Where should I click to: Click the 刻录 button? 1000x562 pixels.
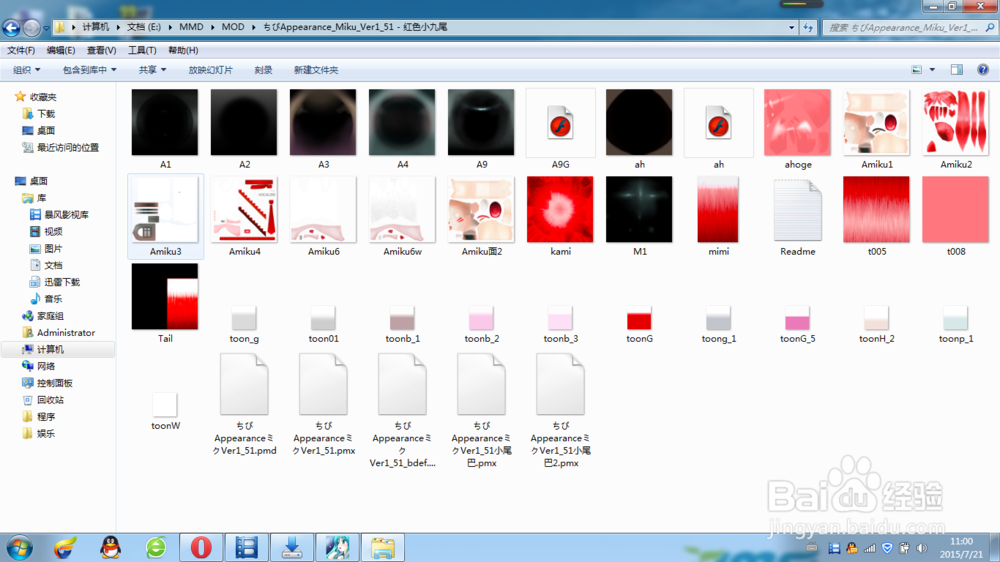[263, 70]
